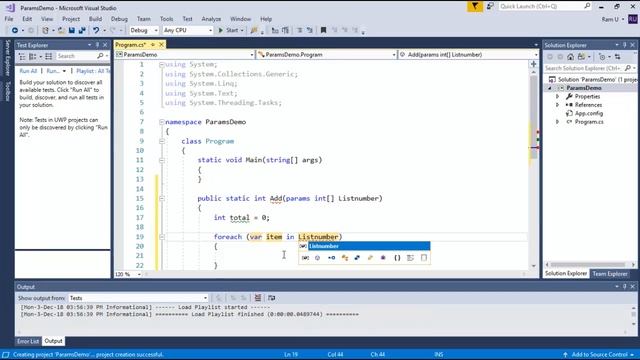Screen dimensions: 640x360
Task: Click the Test Explorer search field
Action: click(x=78, y=56)
